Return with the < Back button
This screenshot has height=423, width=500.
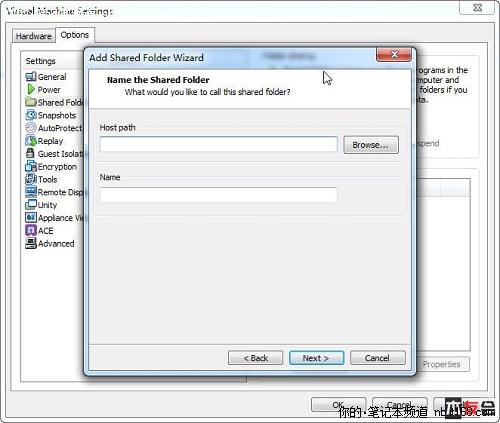(x=255, y=358)
